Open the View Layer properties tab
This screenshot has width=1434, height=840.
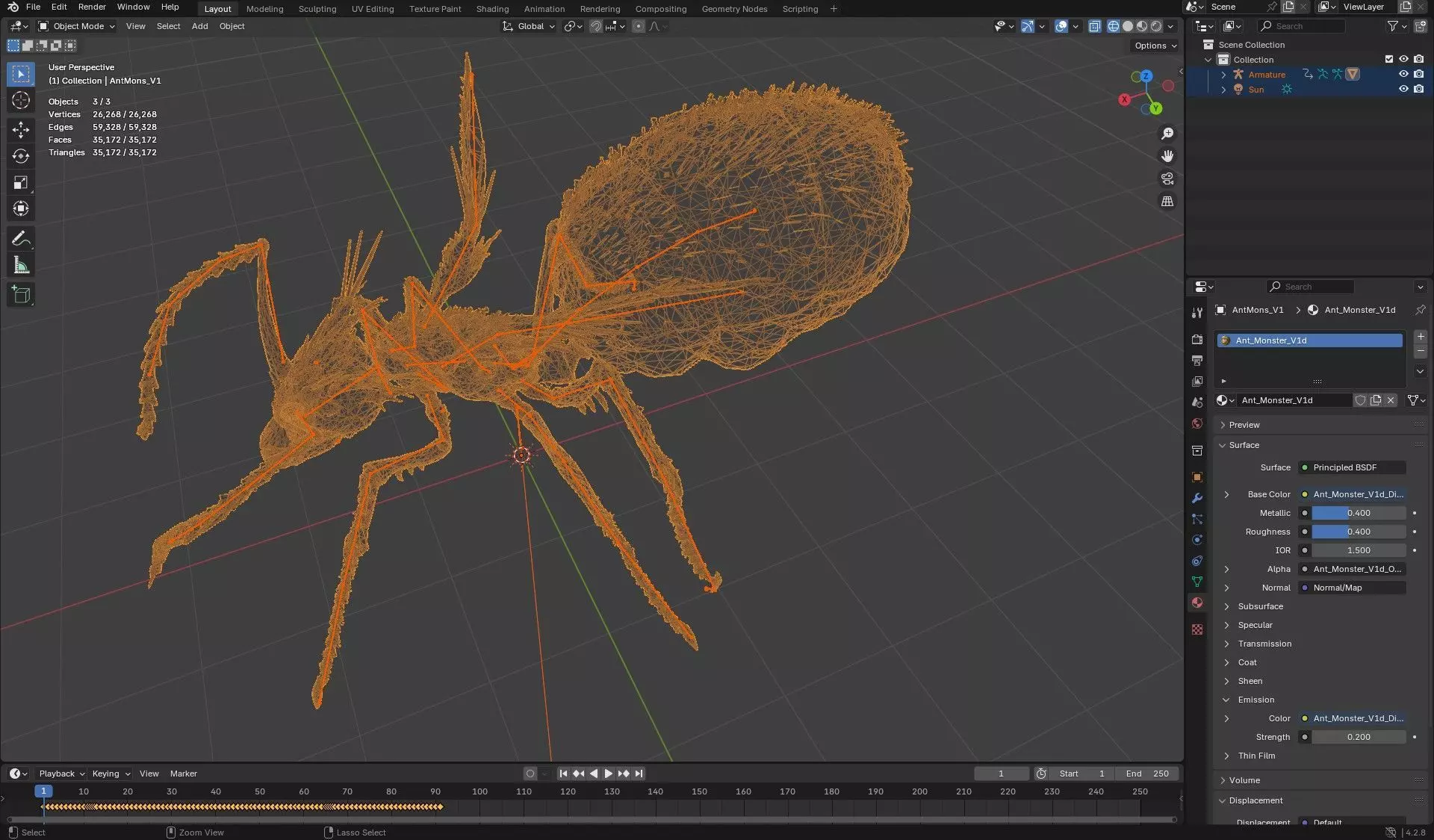point(1197,381)
